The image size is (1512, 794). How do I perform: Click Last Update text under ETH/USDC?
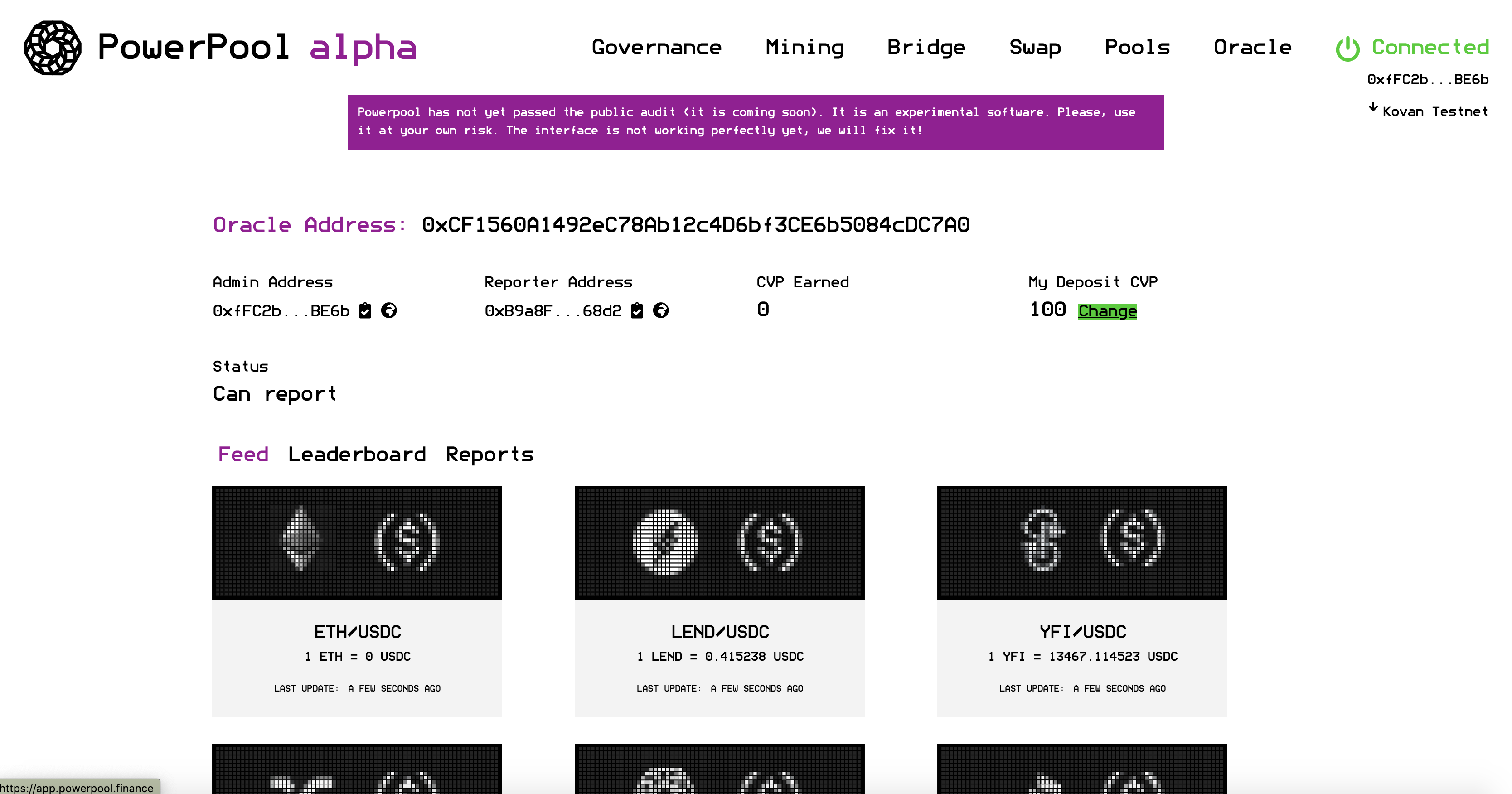pos(358,688)
